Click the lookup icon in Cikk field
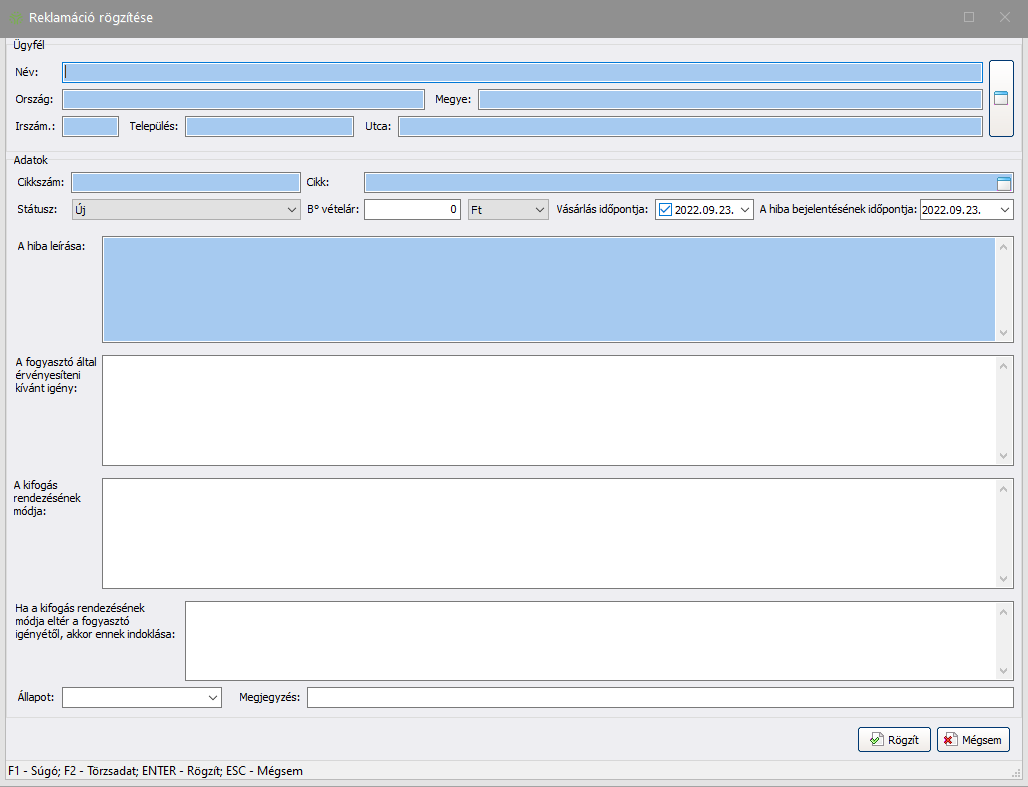 pyautogui.click(x=1004, y=182)
